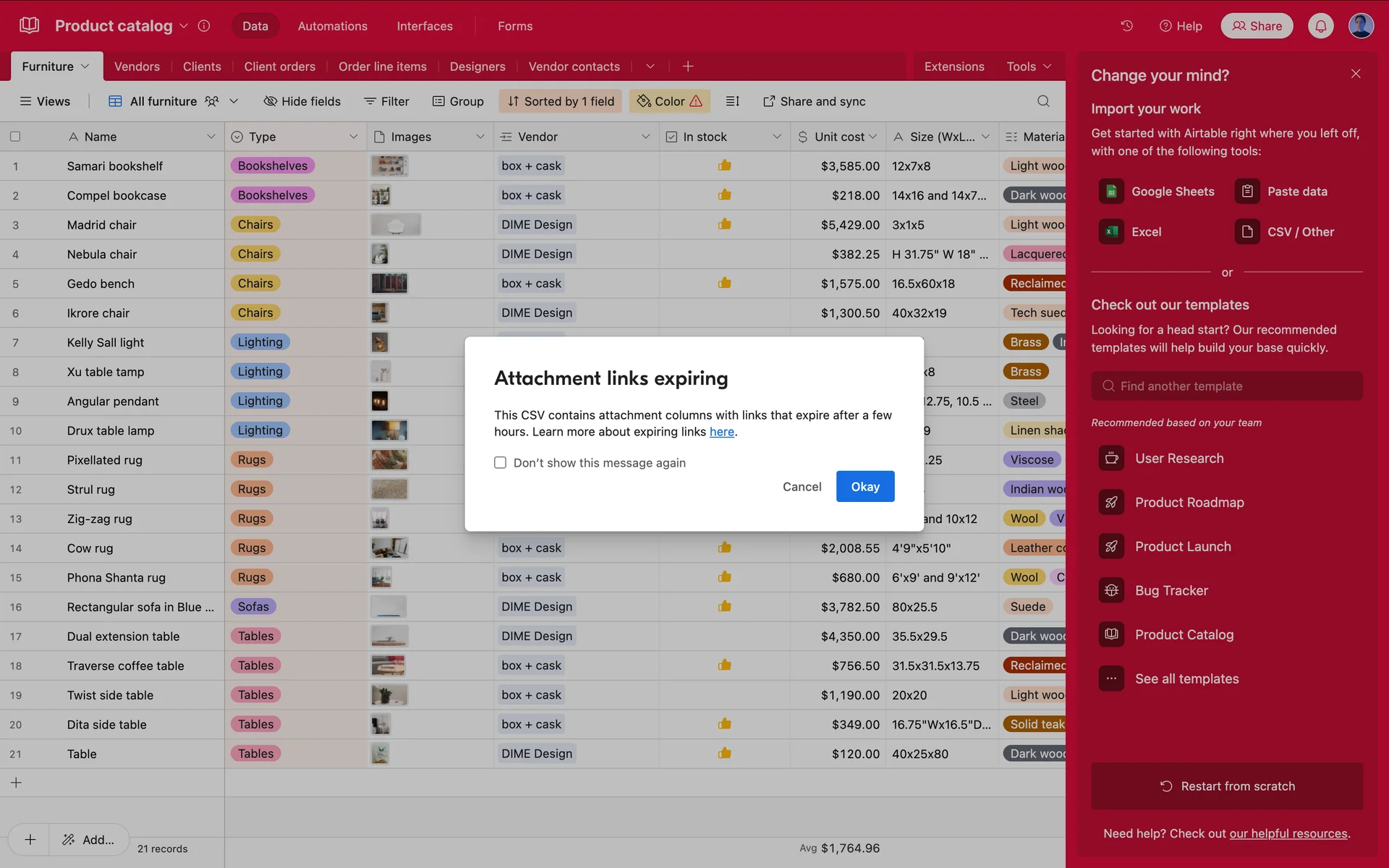Open Color conditional formatting button
This screenshot has width=1389, height=868.
pos(669,101)
